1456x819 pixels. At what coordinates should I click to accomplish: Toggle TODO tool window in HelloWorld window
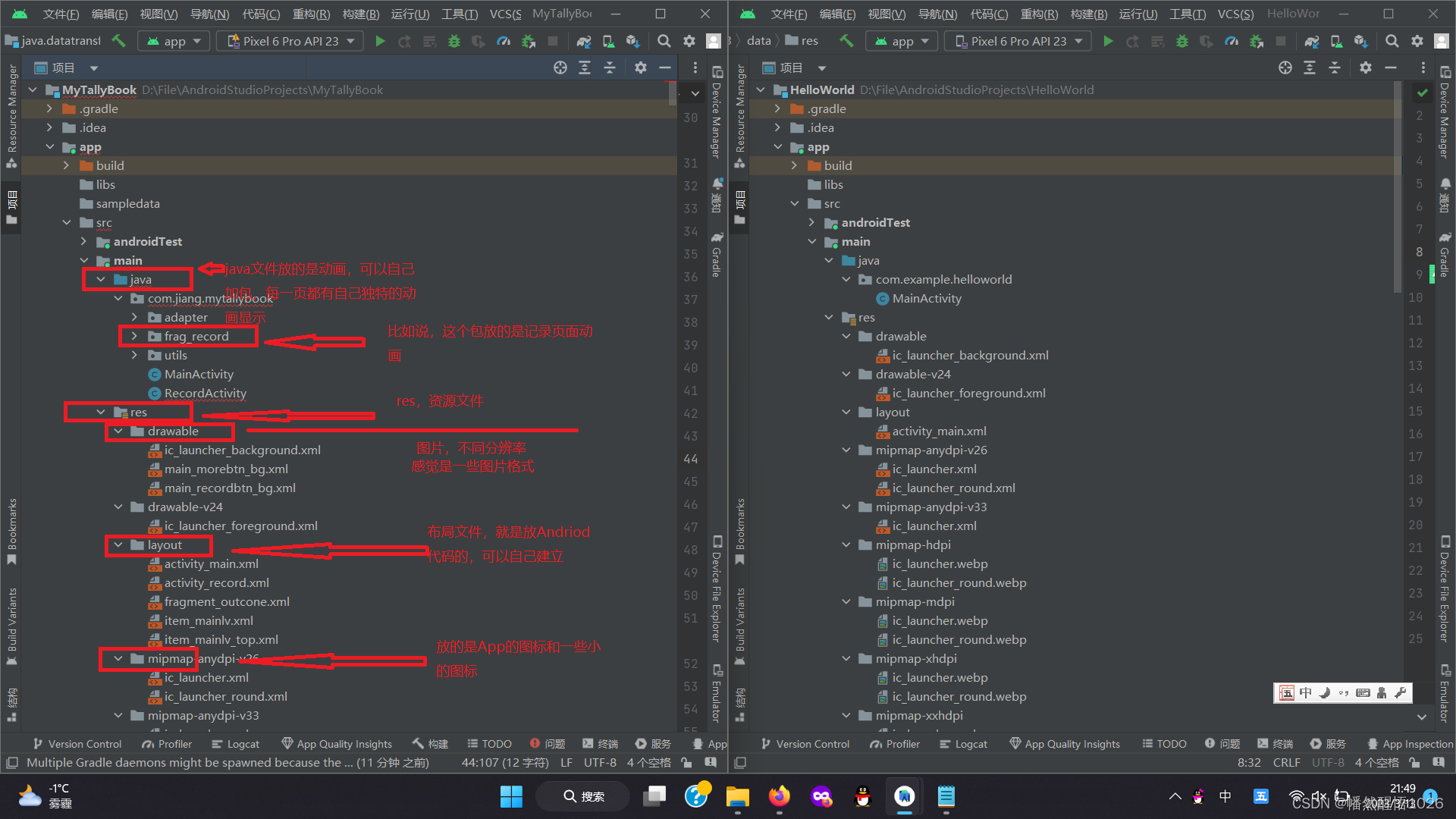pos(1164,744)
